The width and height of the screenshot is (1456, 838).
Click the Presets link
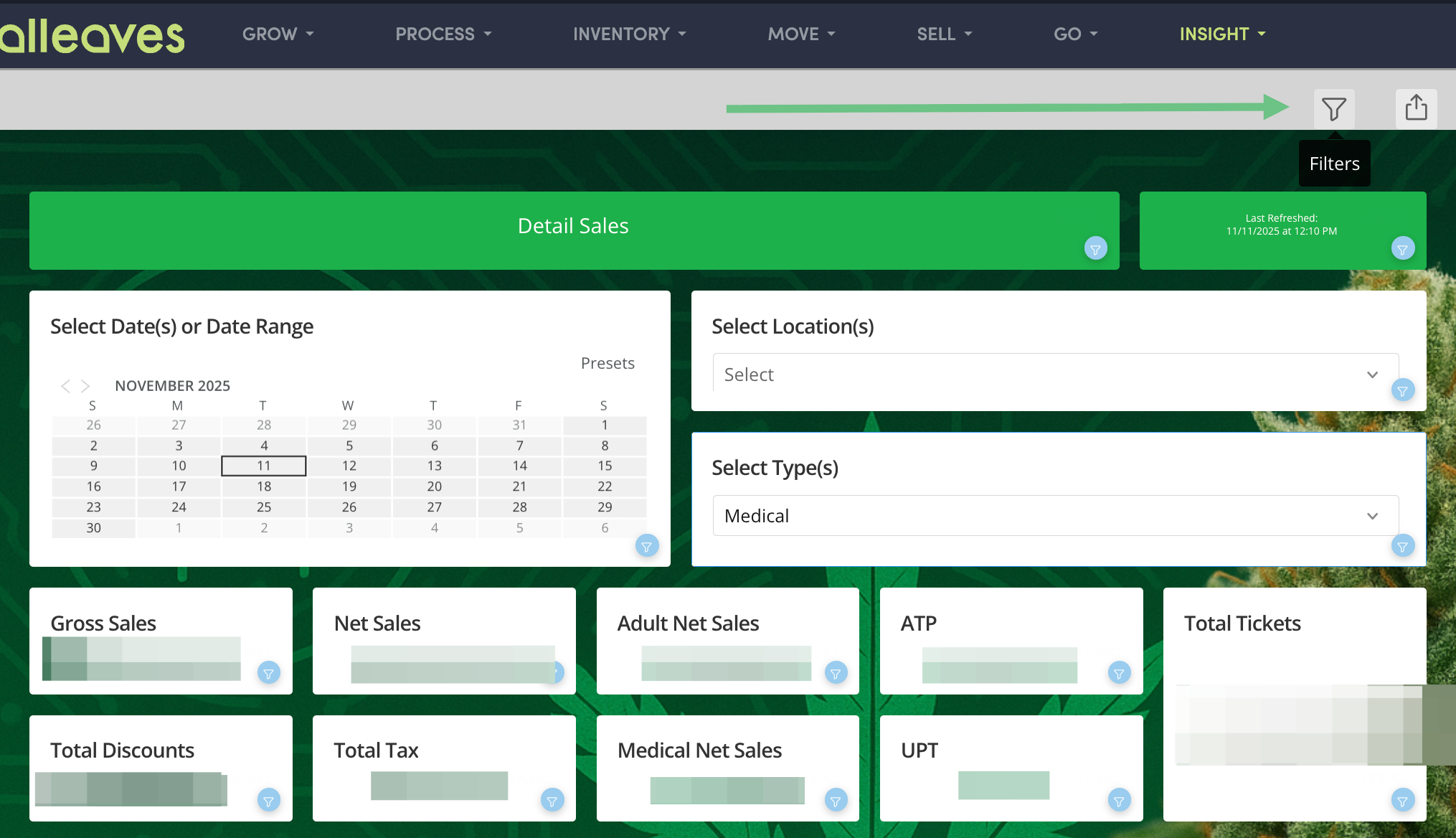coord(608,363)
